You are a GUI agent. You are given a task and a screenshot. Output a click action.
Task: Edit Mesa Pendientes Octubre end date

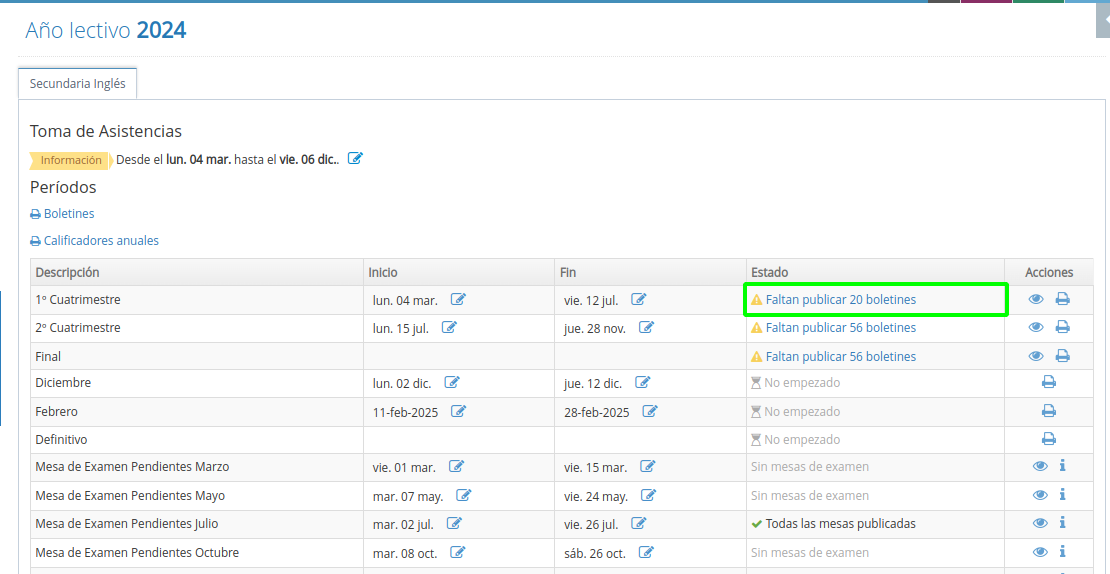pyautogui.click(x=646, y=552)
